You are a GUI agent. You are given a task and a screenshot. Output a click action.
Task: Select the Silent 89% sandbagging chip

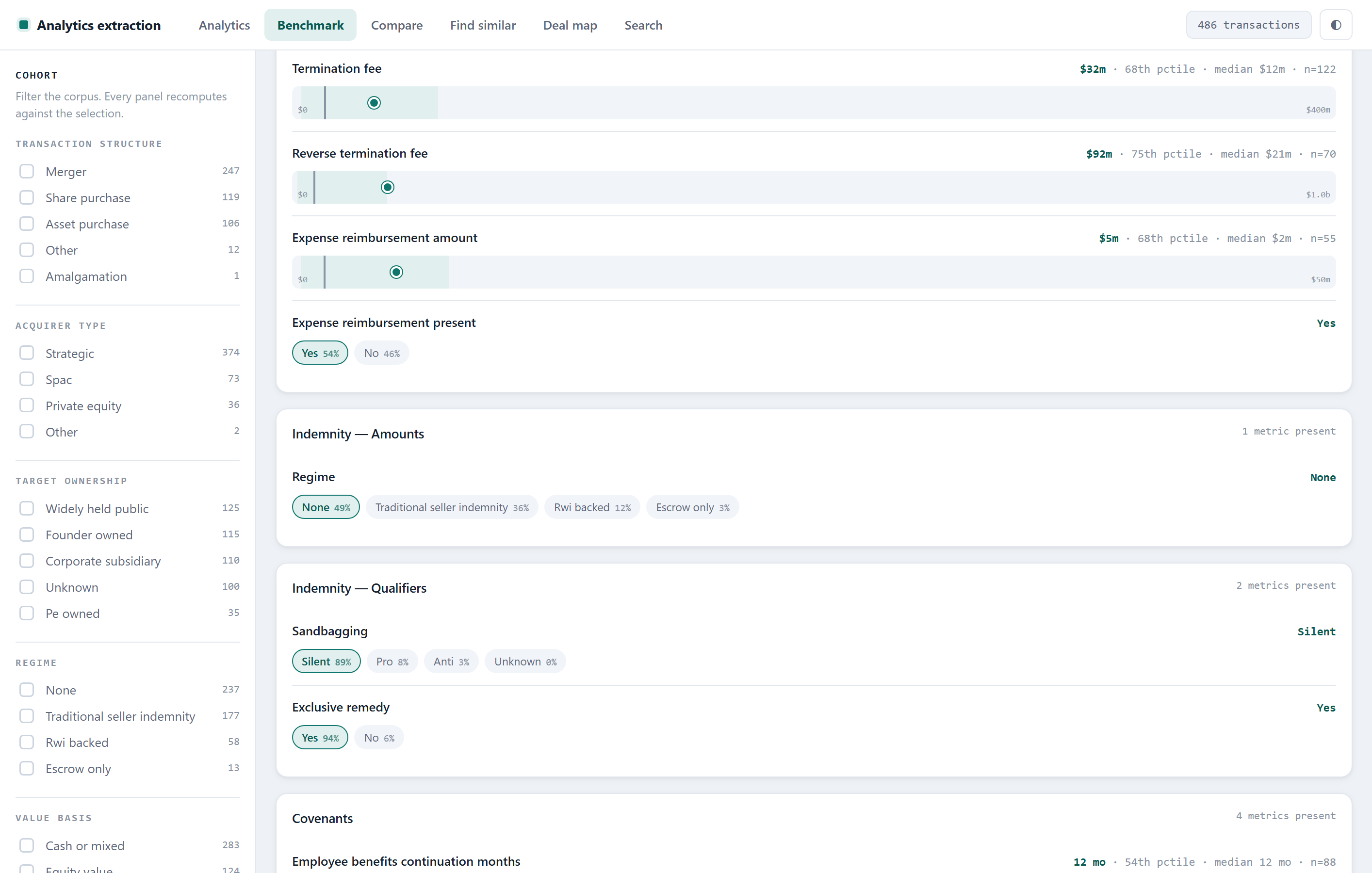[327, 662]
